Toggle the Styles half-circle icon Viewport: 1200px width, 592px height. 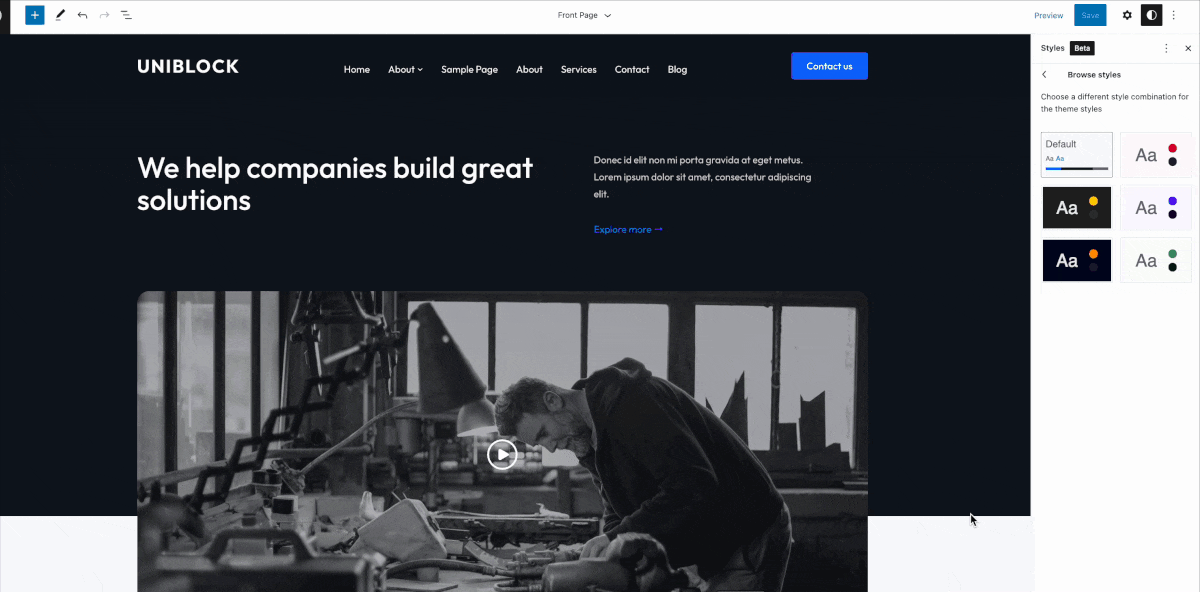click(1152, 15)
